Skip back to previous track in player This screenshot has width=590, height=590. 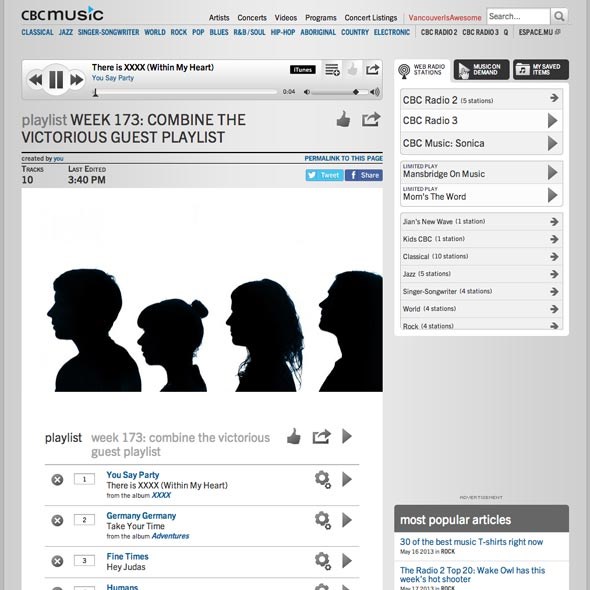point(36,80)
